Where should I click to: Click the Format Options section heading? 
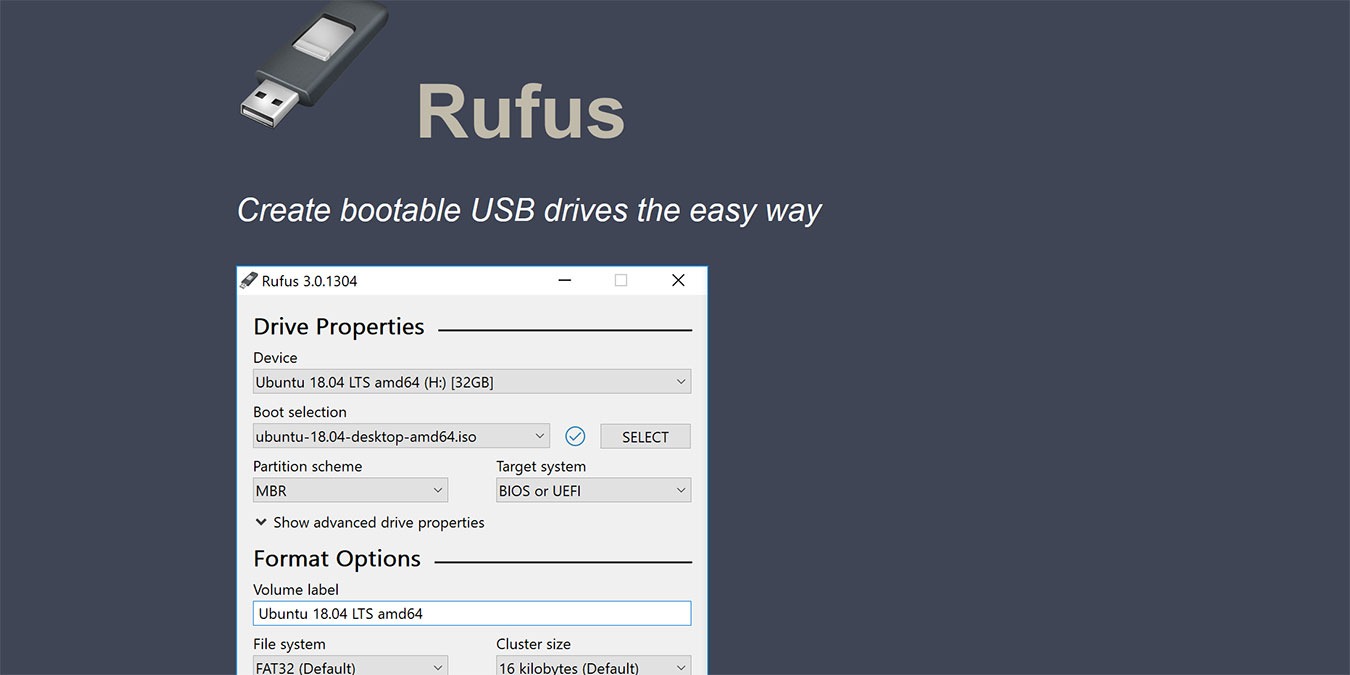tap(336, 558)
